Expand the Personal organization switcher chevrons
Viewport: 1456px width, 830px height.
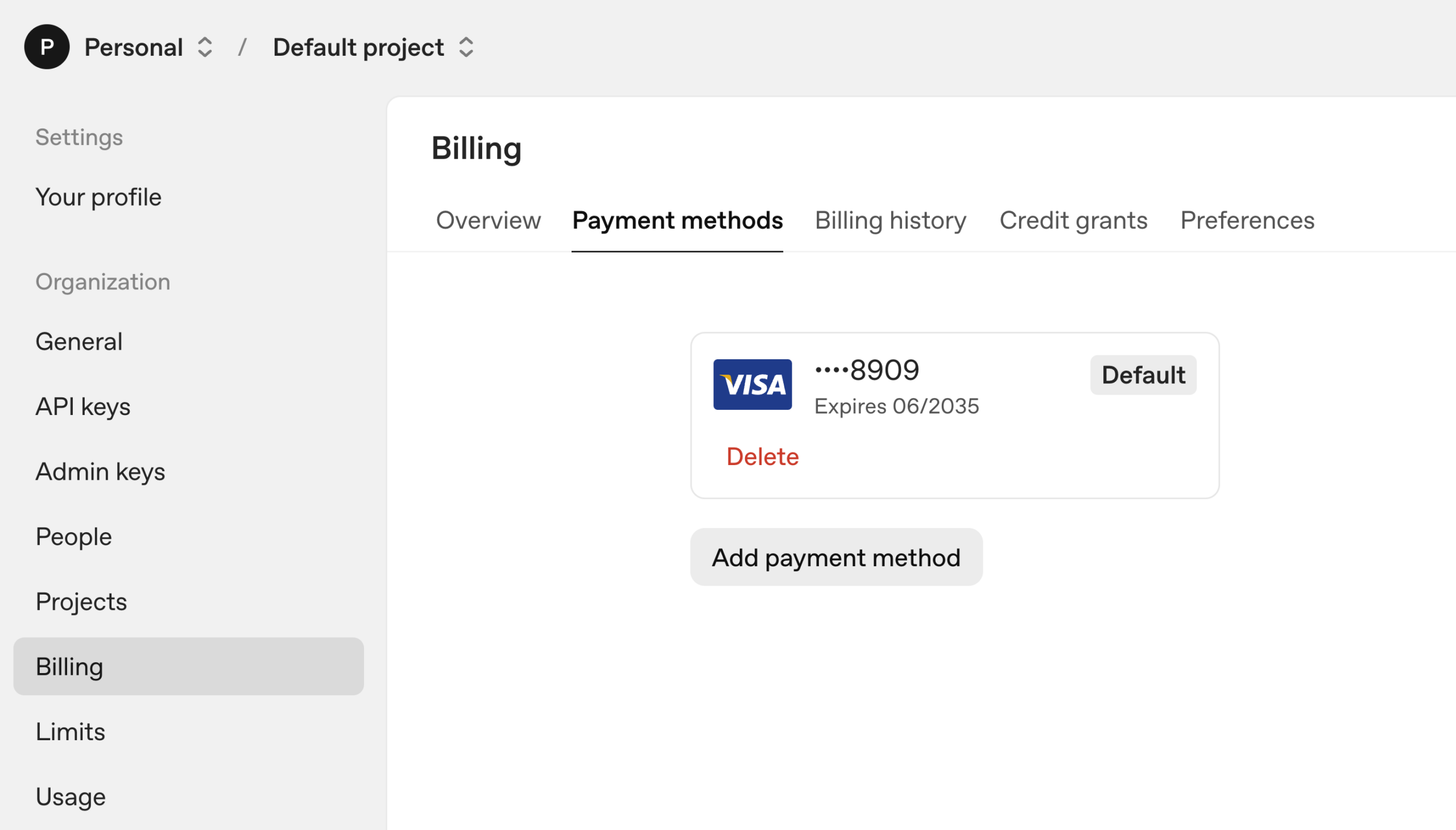tap(205, 47)
